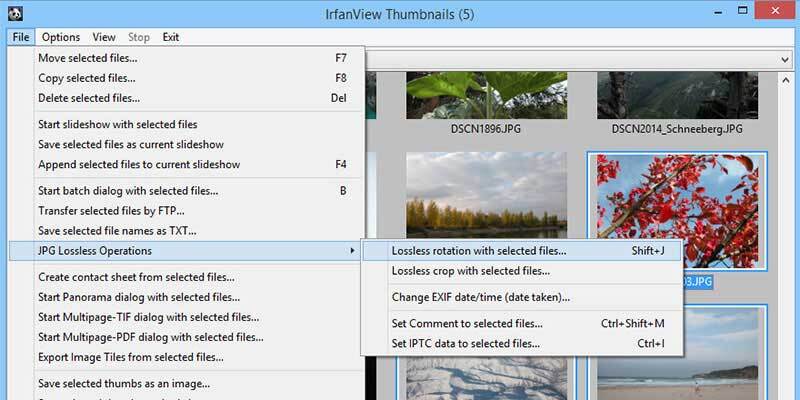This screenshot has height=400, width=800.
Task: Open the File menu
Action: [21, 37]
